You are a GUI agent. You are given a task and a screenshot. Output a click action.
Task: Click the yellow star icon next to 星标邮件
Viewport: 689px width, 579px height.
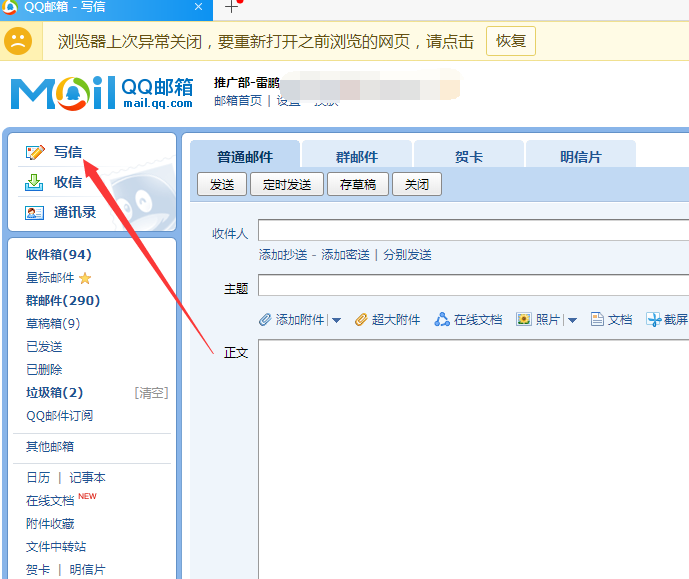(85, 278)
